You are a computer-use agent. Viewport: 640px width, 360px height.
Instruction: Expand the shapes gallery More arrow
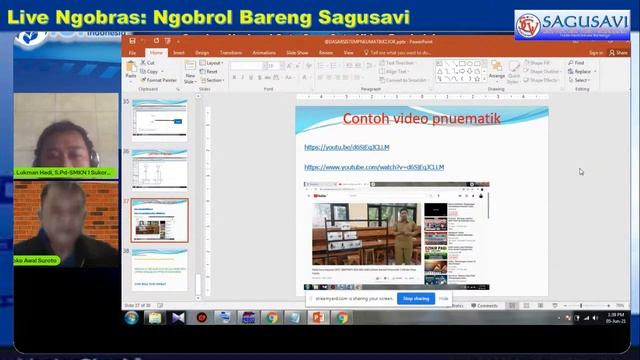coord(484,79)
